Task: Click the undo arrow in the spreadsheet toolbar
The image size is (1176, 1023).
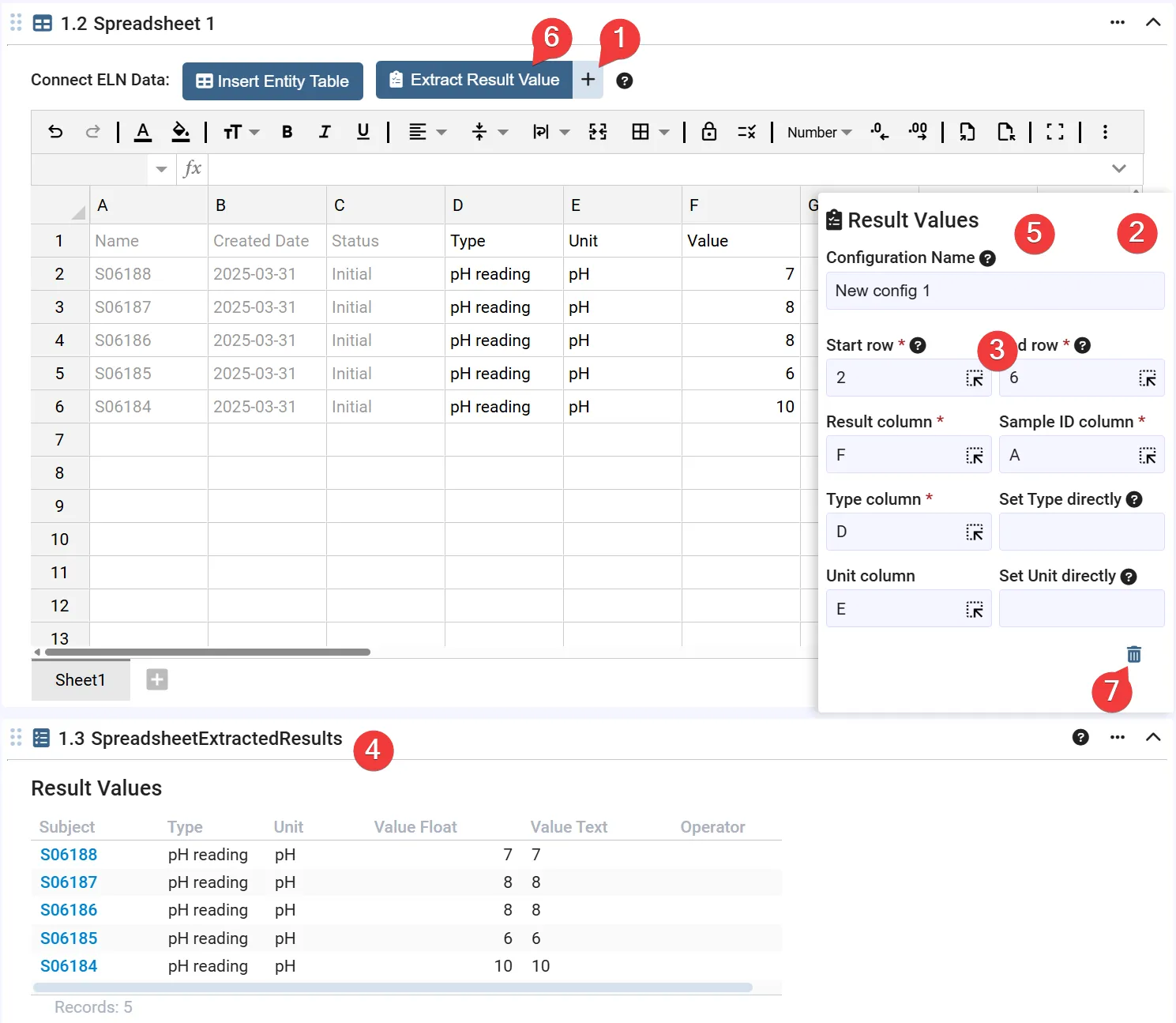Action: pos(55,132)
